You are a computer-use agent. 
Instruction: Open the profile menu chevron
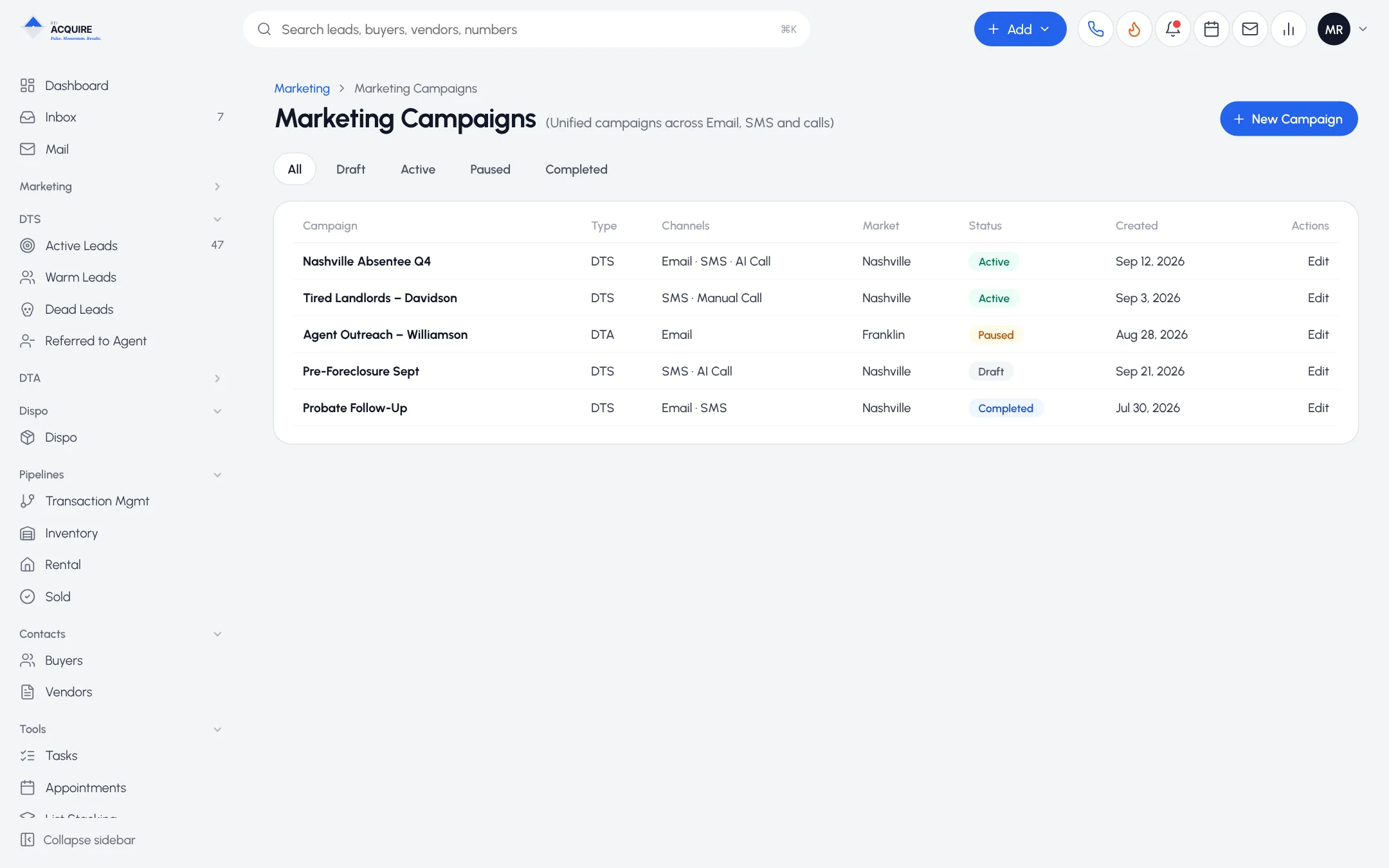[1363, 29]
